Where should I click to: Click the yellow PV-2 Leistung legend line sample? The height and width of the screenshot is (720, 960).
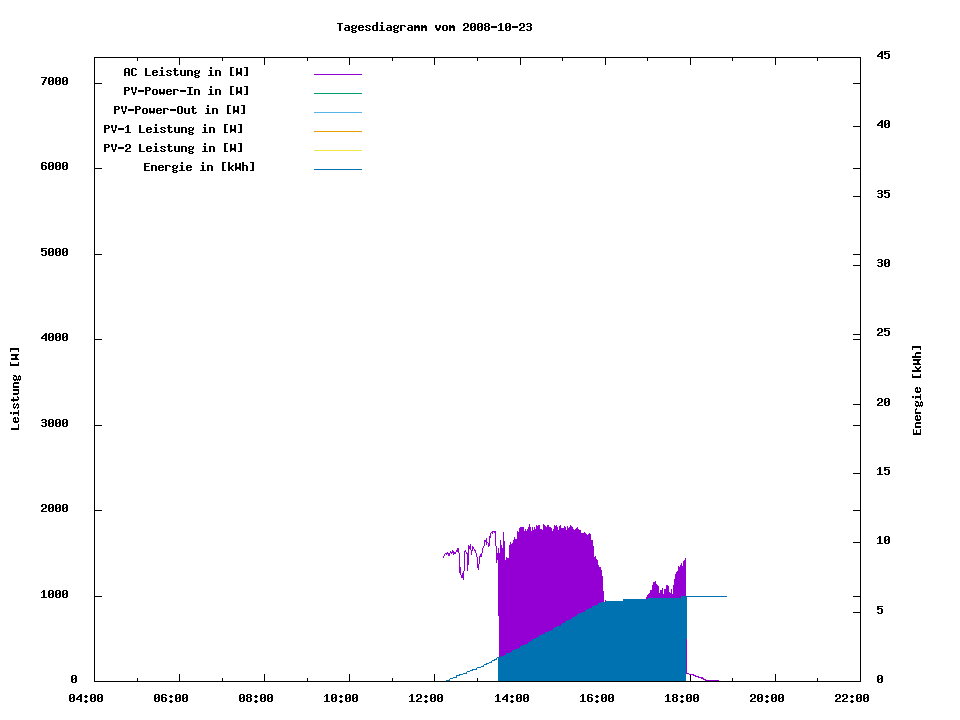pyautogui.click(x=337, y=150)
